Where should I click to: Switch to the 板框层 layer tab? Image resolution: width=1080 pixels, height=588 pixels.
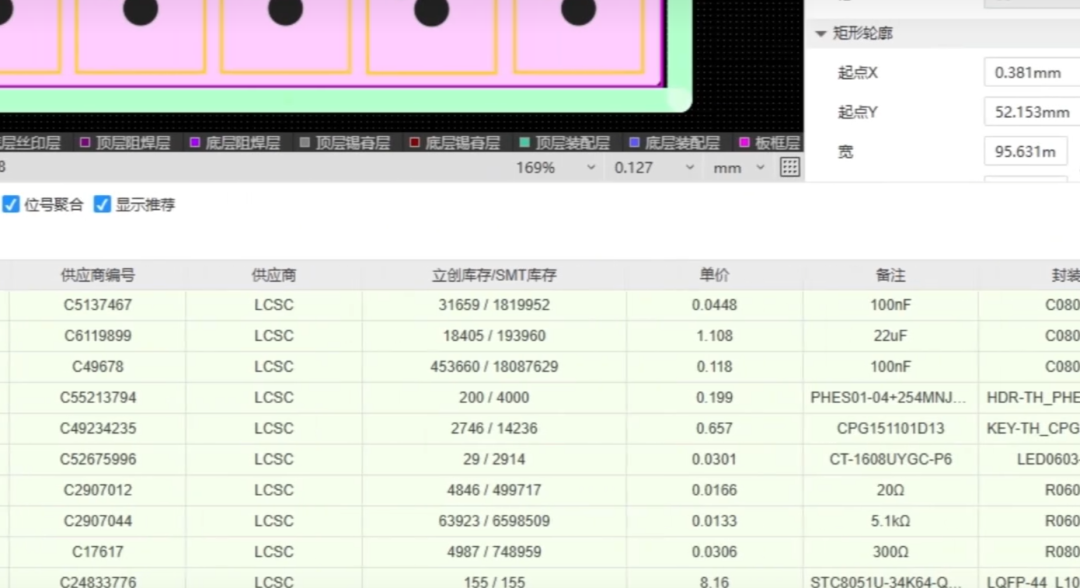[x=777, y=143]
